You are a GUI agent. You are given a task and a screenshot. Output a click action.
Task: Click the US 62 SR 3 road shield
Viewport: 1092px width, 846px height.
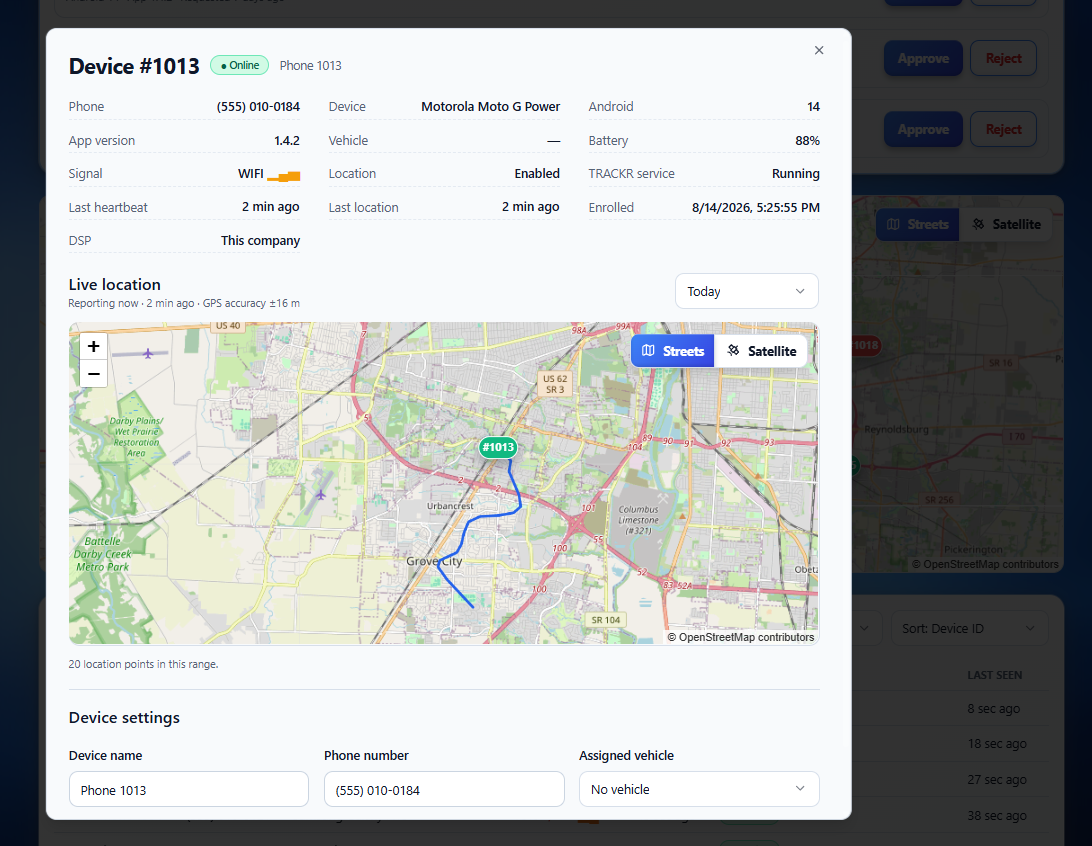click(x=555, y=384)
